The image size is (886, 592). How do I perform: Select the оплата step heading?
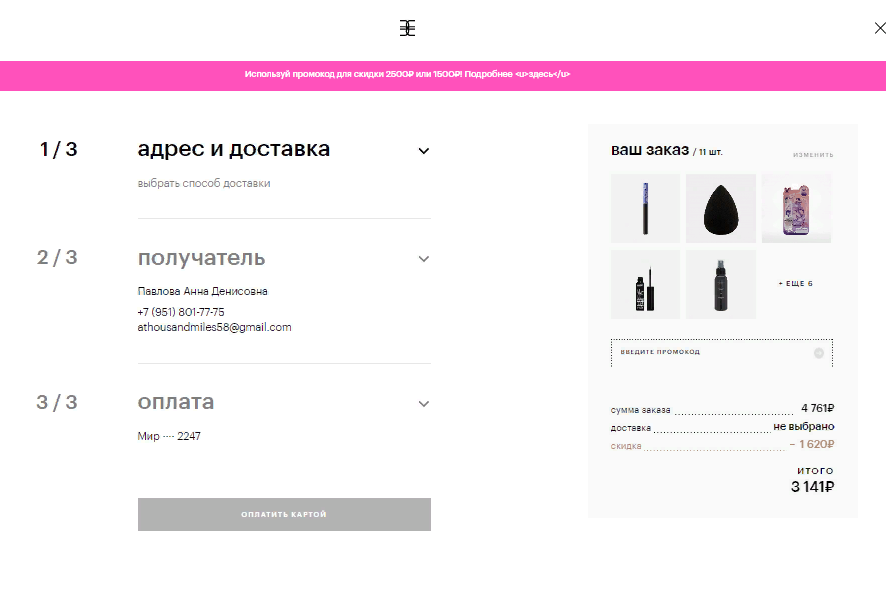(176, 402)
